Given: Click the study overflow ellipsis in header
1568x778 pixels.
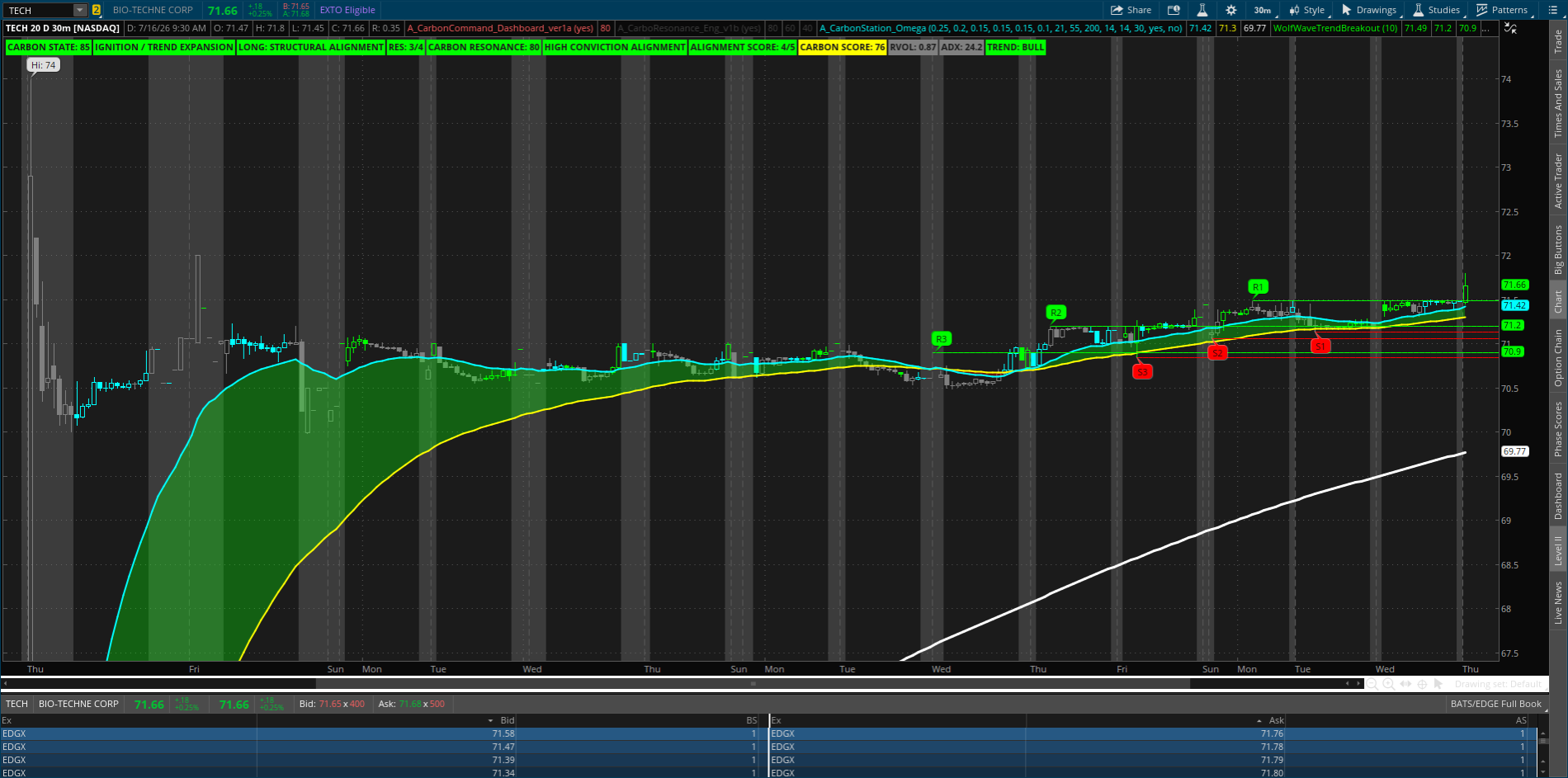Looking at the screenshot, I should pos(1487,28).
